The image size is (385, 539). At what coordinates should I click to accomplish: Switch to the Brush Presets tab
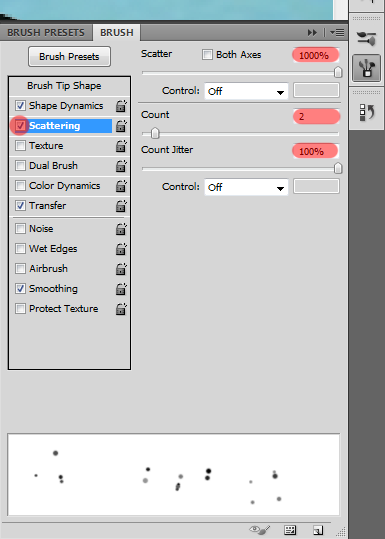[46, 33]
